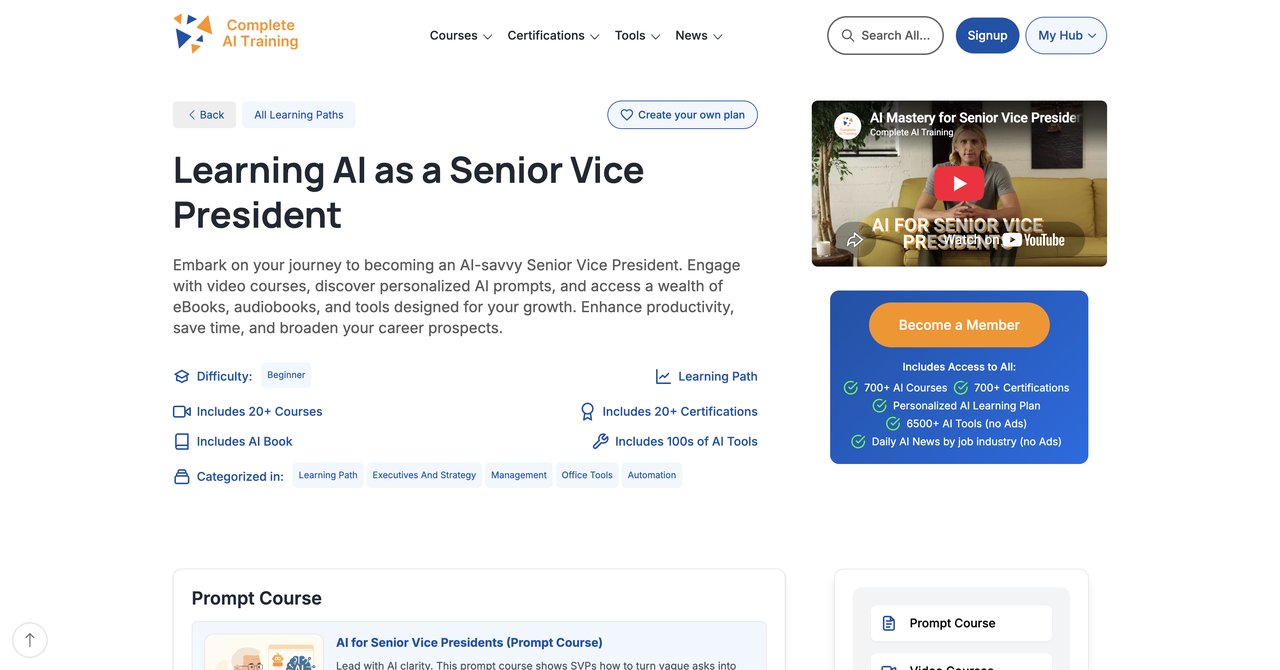Click the heart icon on Create your own plan
Image resolution: width=1280 pixels, height=670 pixels.
click(627, 115)
